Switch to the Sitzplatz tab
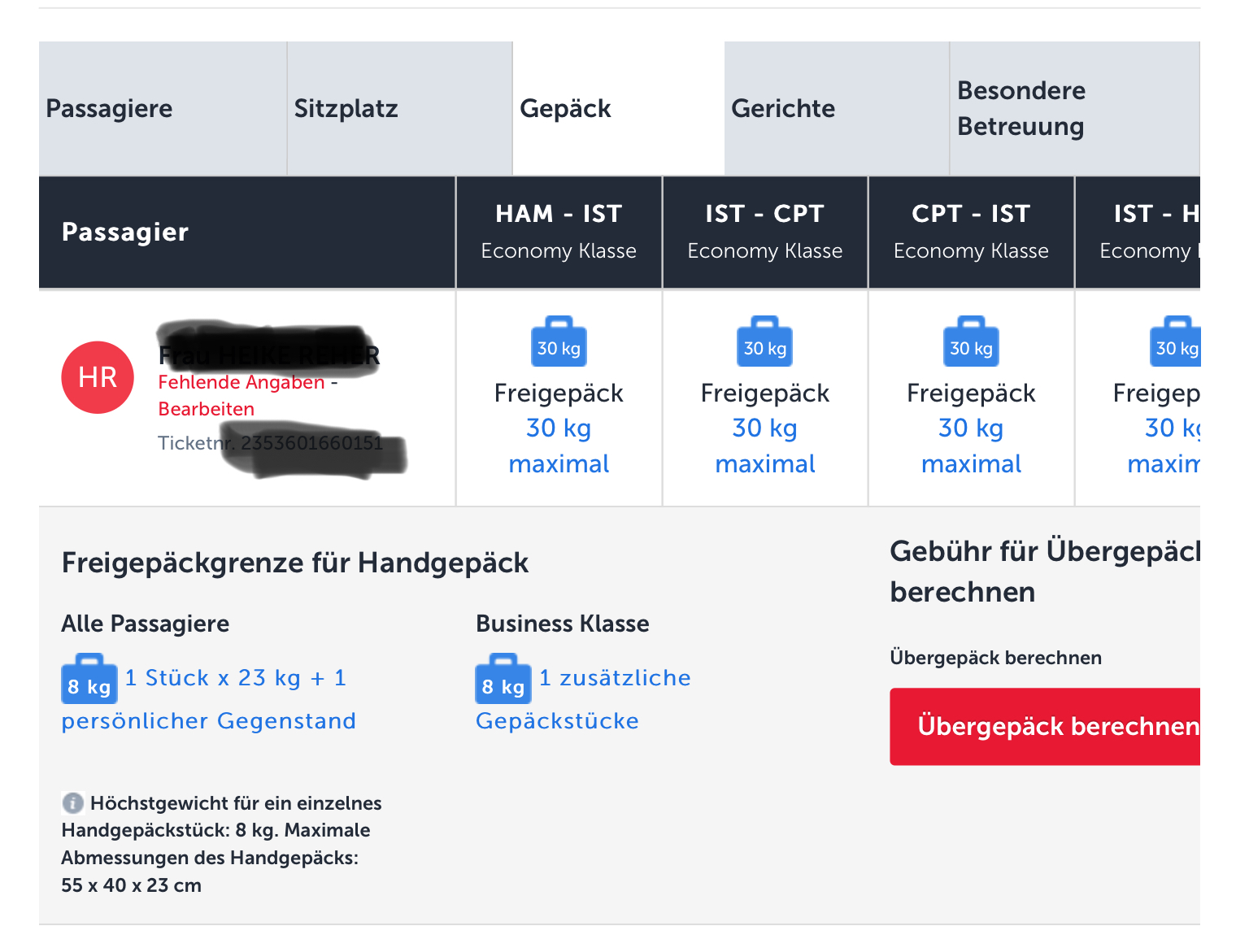Image resolution: width=1249 pixels, height=952 pixels. point(399,108)
